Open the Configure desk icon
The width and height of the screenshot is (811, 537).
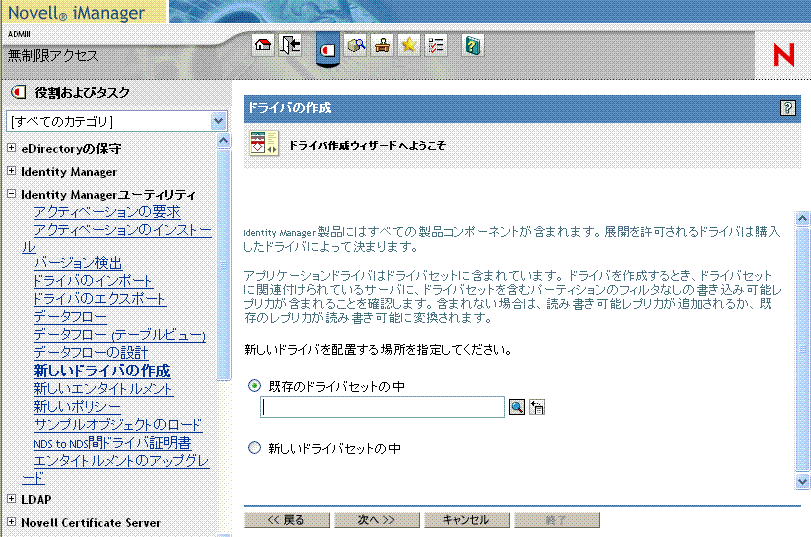(382, 46)
